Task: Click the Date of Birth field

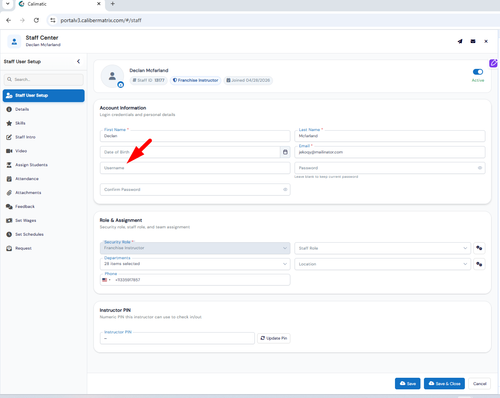Action: (x=190, y=152)
